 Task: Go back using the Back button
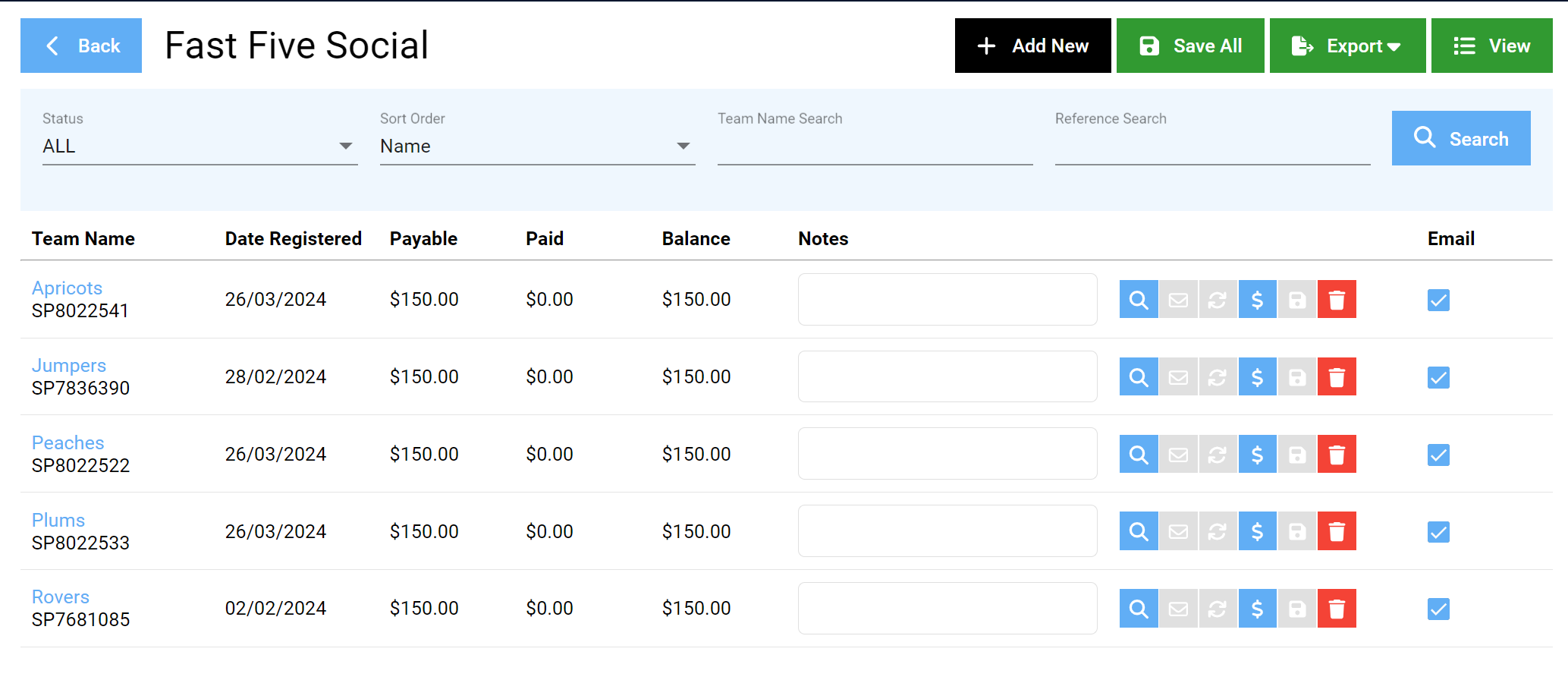81,46
